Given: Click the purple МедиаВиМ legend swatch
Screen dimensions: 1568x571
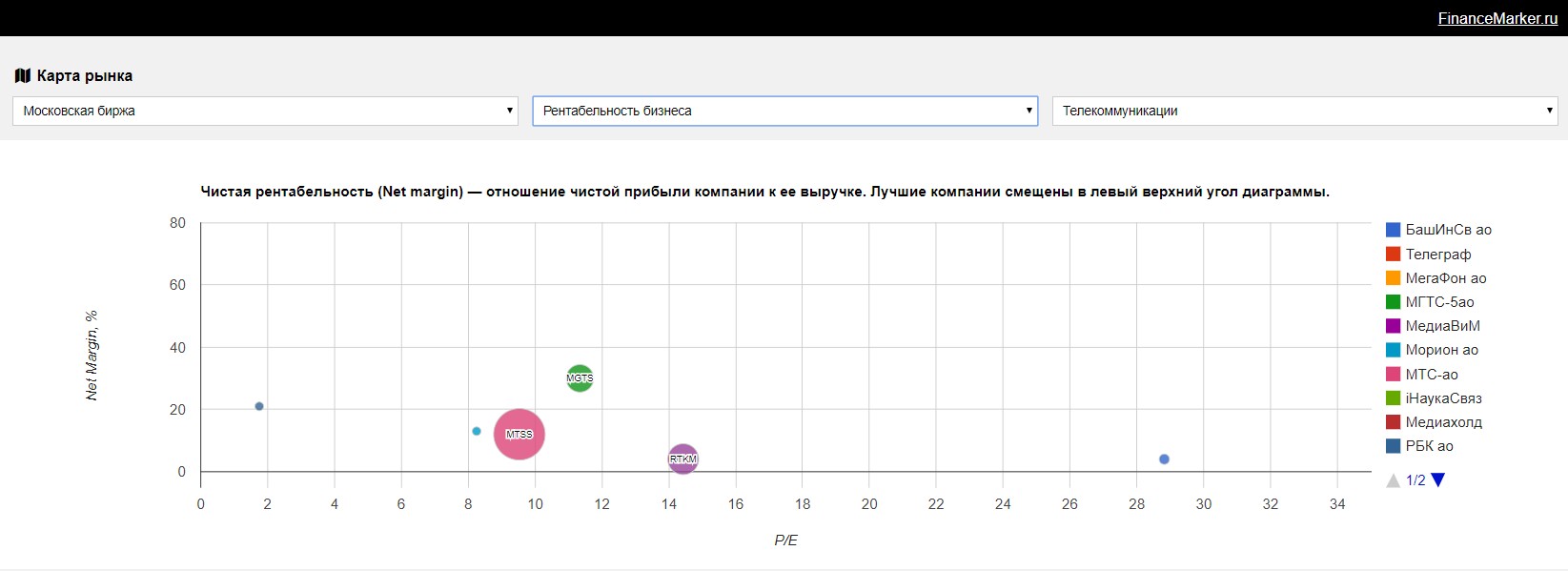Looking at the screenshot, I should 1393,326.
